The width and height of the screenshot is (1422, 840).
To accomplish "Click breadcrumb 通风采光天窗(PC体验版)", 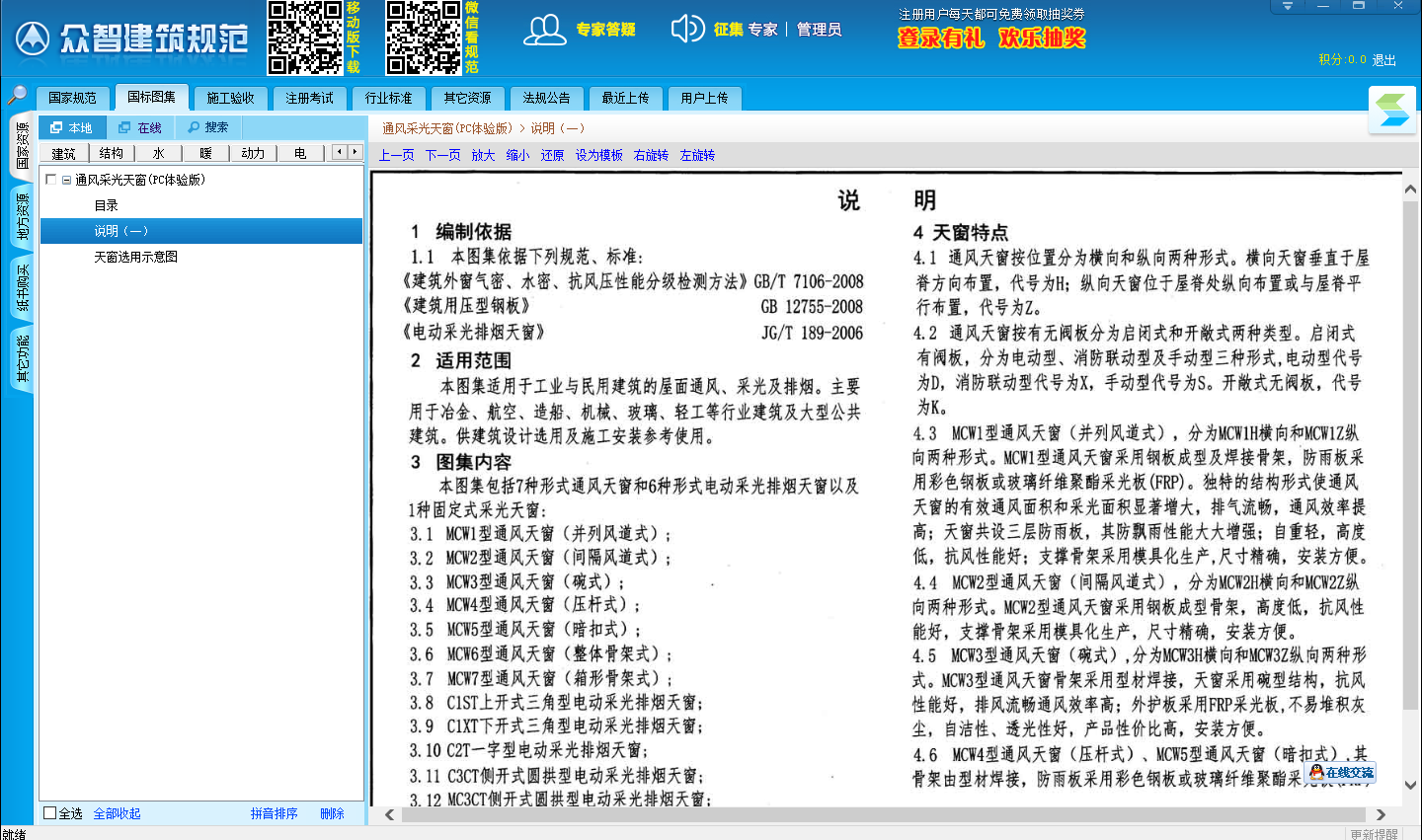I will tap(447, 128).
